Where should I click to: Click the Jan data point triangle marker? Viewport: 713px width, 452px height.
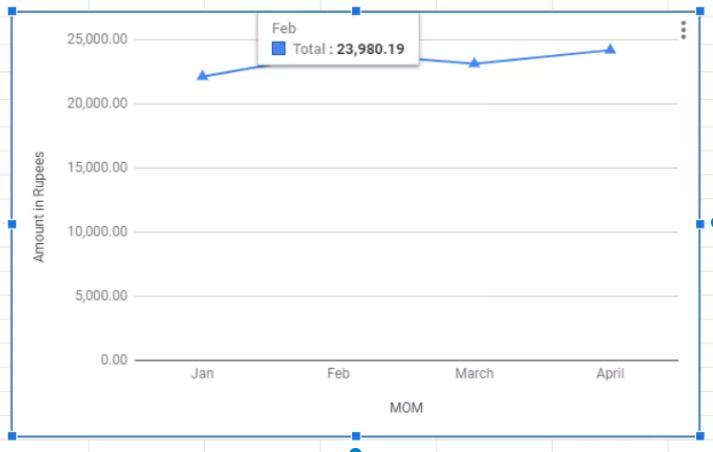[203, 76]
